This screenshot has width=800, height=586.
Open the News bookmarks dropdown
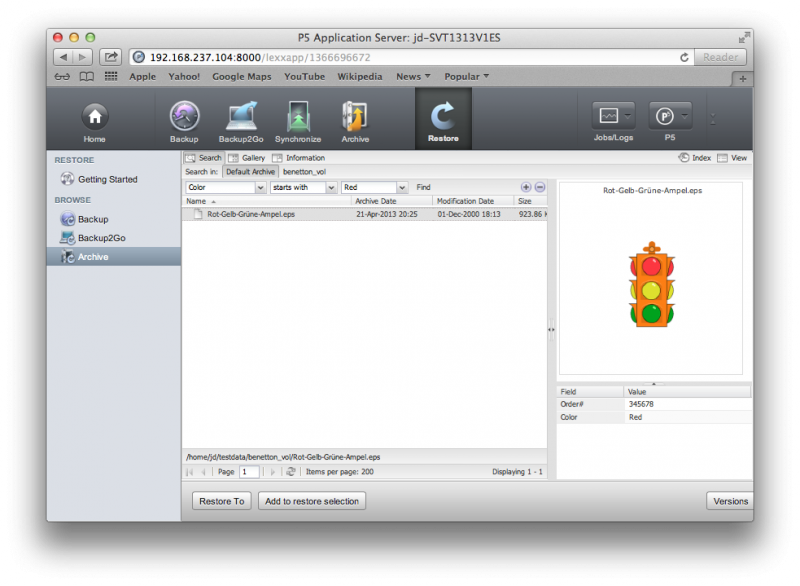pyautogui.click(x=413, y=77)
